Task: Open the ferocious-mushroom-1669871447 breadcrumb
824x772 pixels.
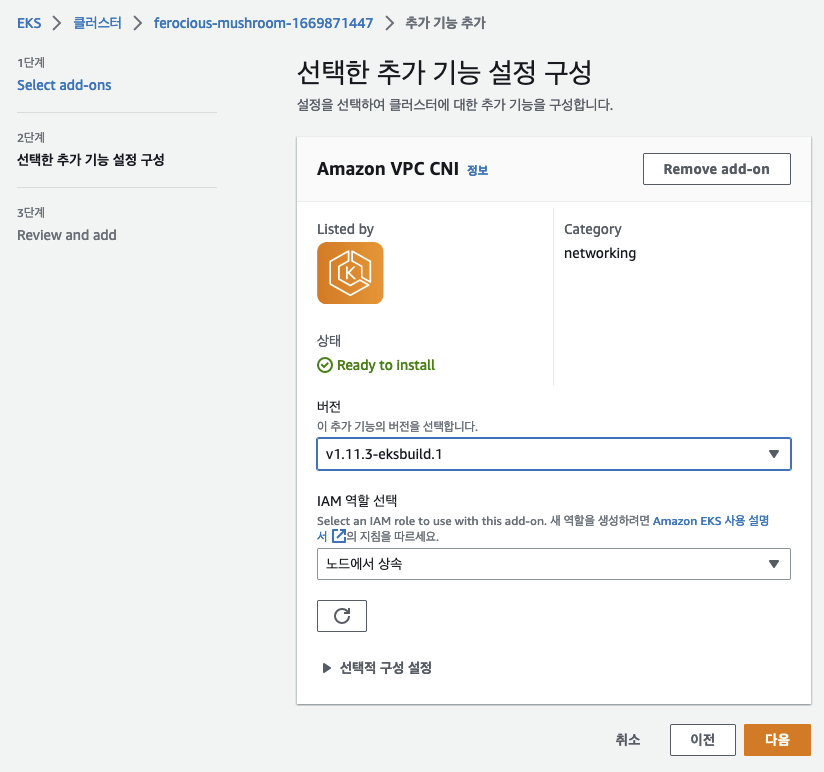Action: coord(263,23)
